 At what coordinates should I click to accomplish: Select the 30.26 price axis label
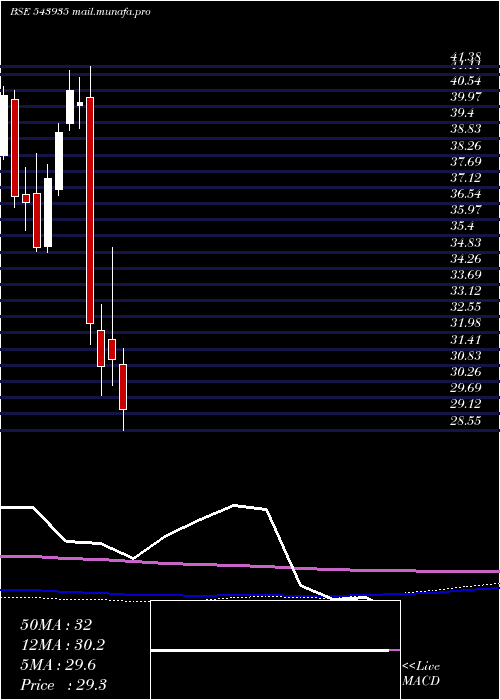[x=466, y=371]
